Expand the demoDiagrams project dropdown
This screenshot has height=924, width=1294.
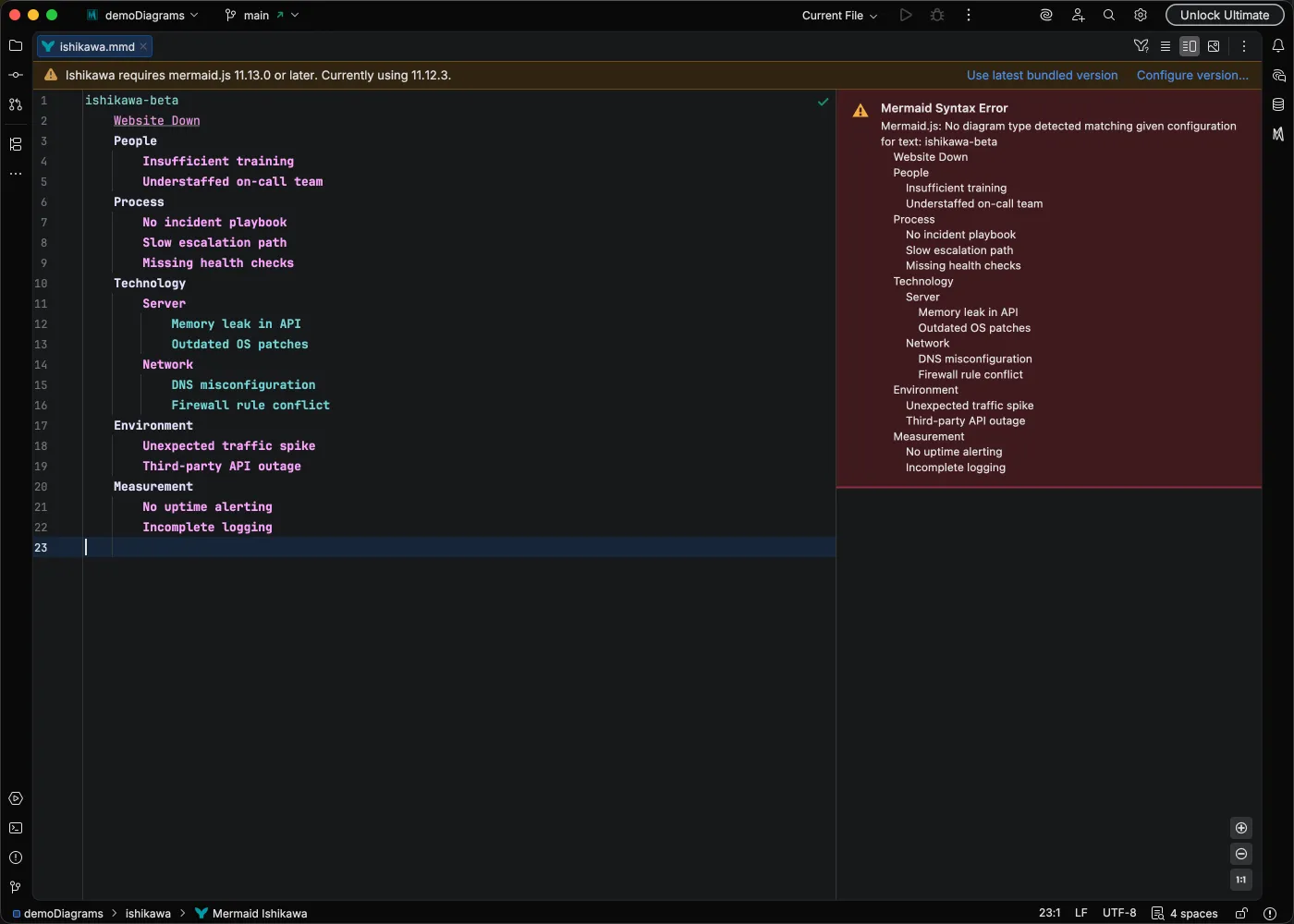click(x=142, y=16)
